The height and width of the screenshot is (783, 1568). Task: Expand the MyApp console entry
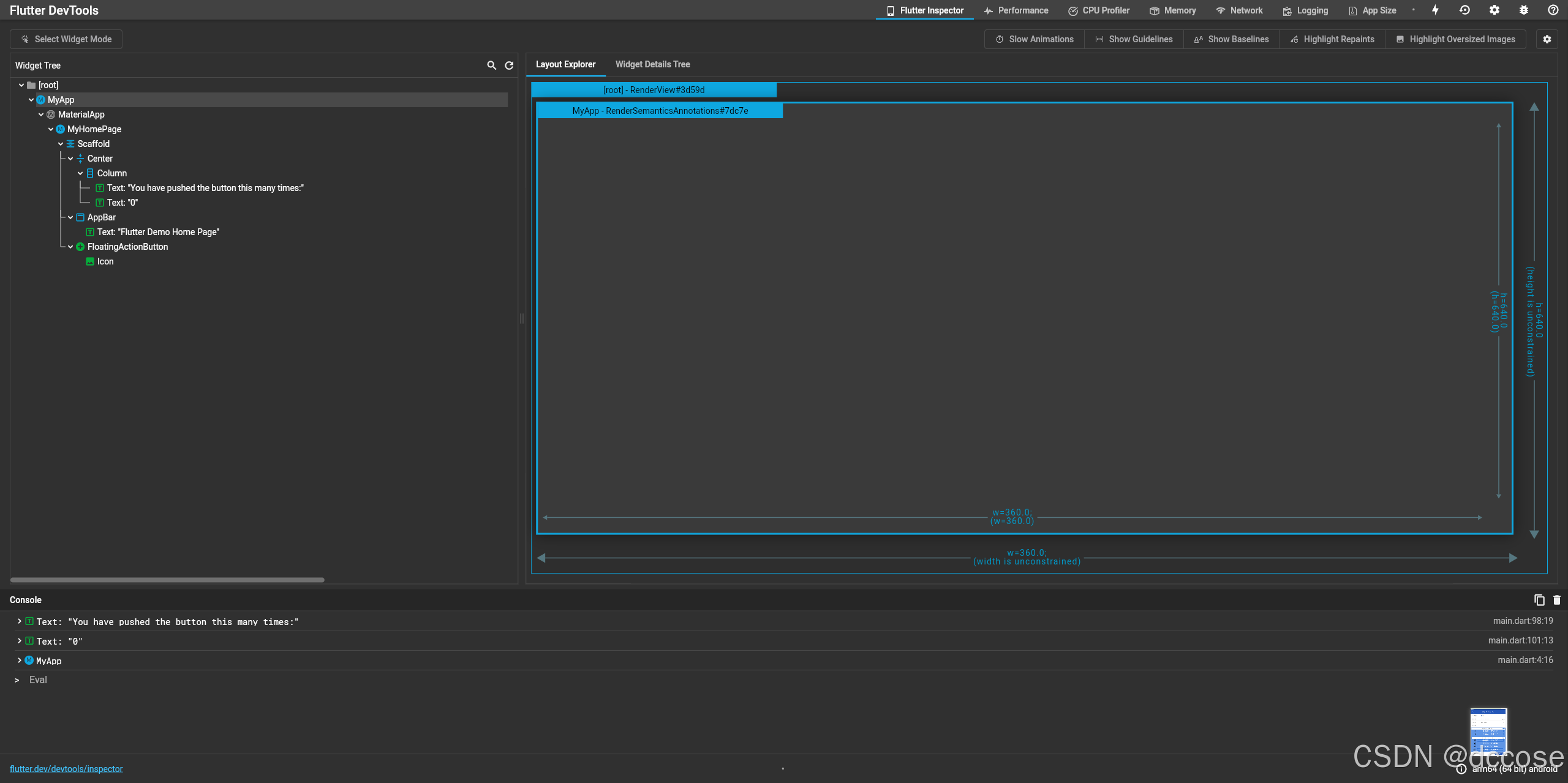pyautogui.click(x=20, y=661)
